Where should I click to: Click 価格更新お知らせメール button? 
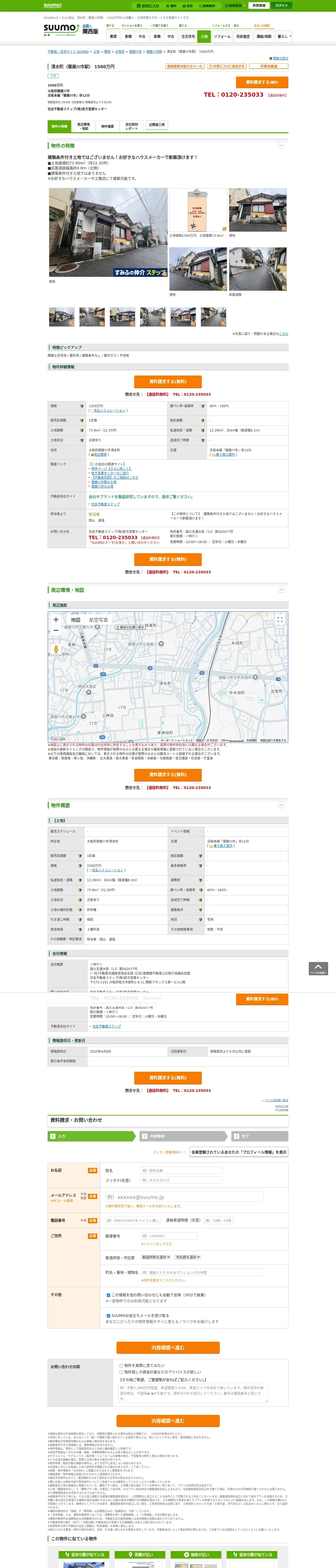pyautogui.click(x=185, y=66)
